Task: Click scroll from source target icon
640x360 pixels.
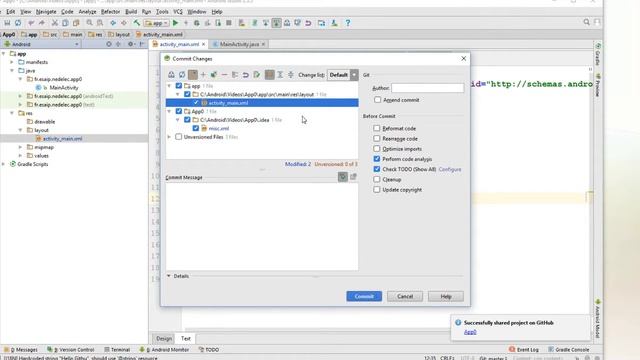Action: tap(109, 44)
